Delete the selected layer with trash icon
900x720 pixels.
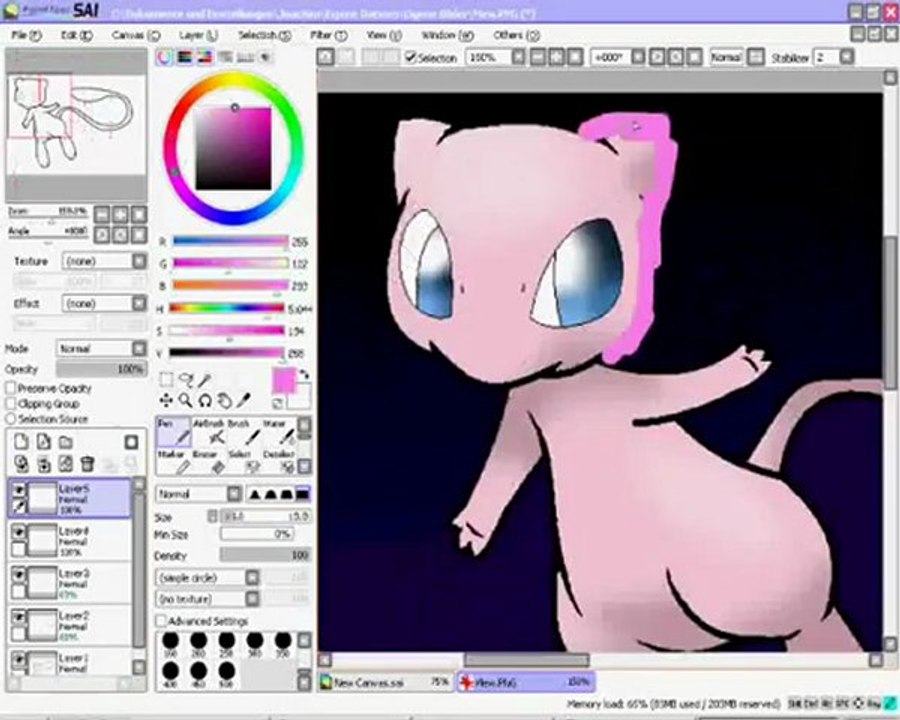point(87,463)
